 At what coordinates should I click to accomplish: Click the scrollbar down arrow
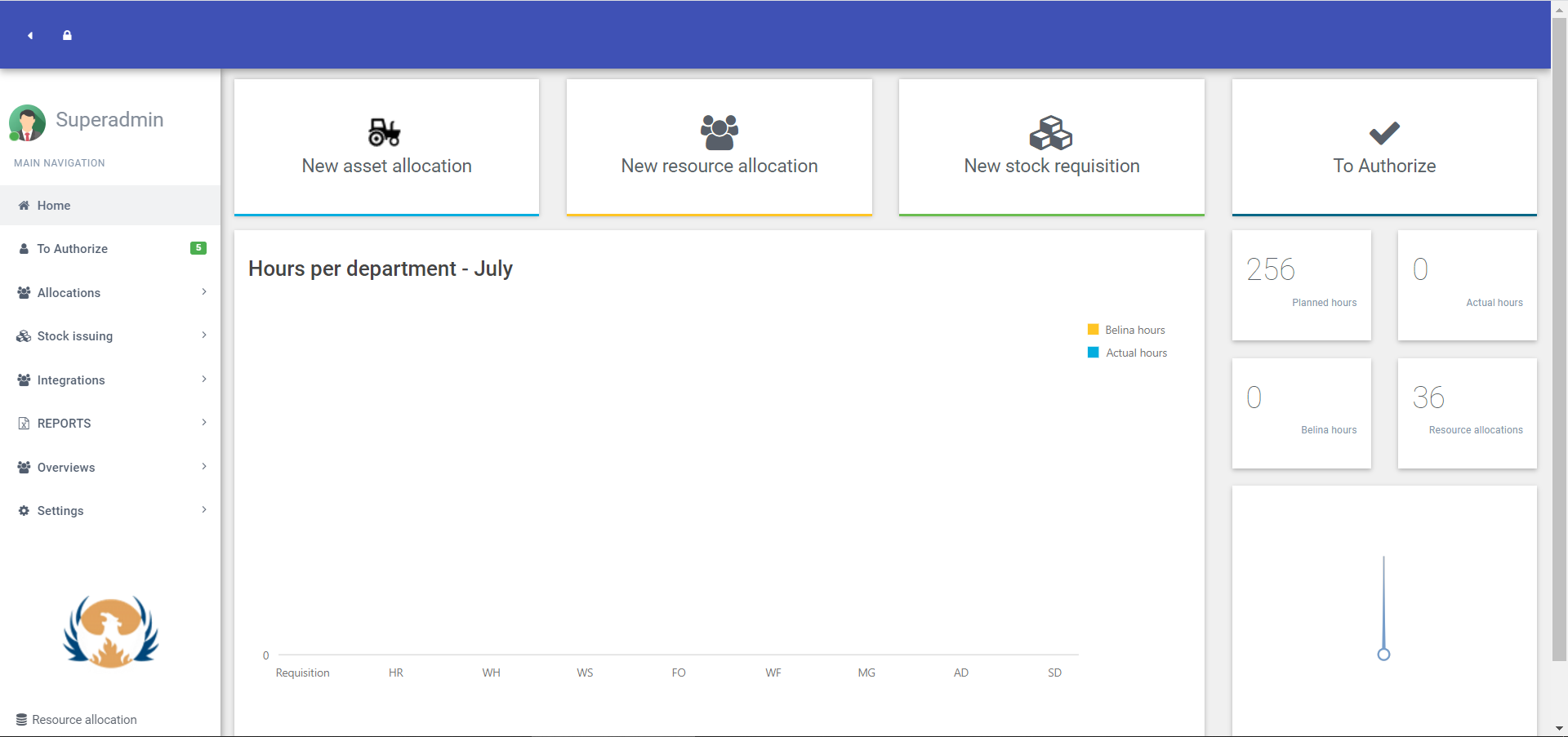point(1559,728)
